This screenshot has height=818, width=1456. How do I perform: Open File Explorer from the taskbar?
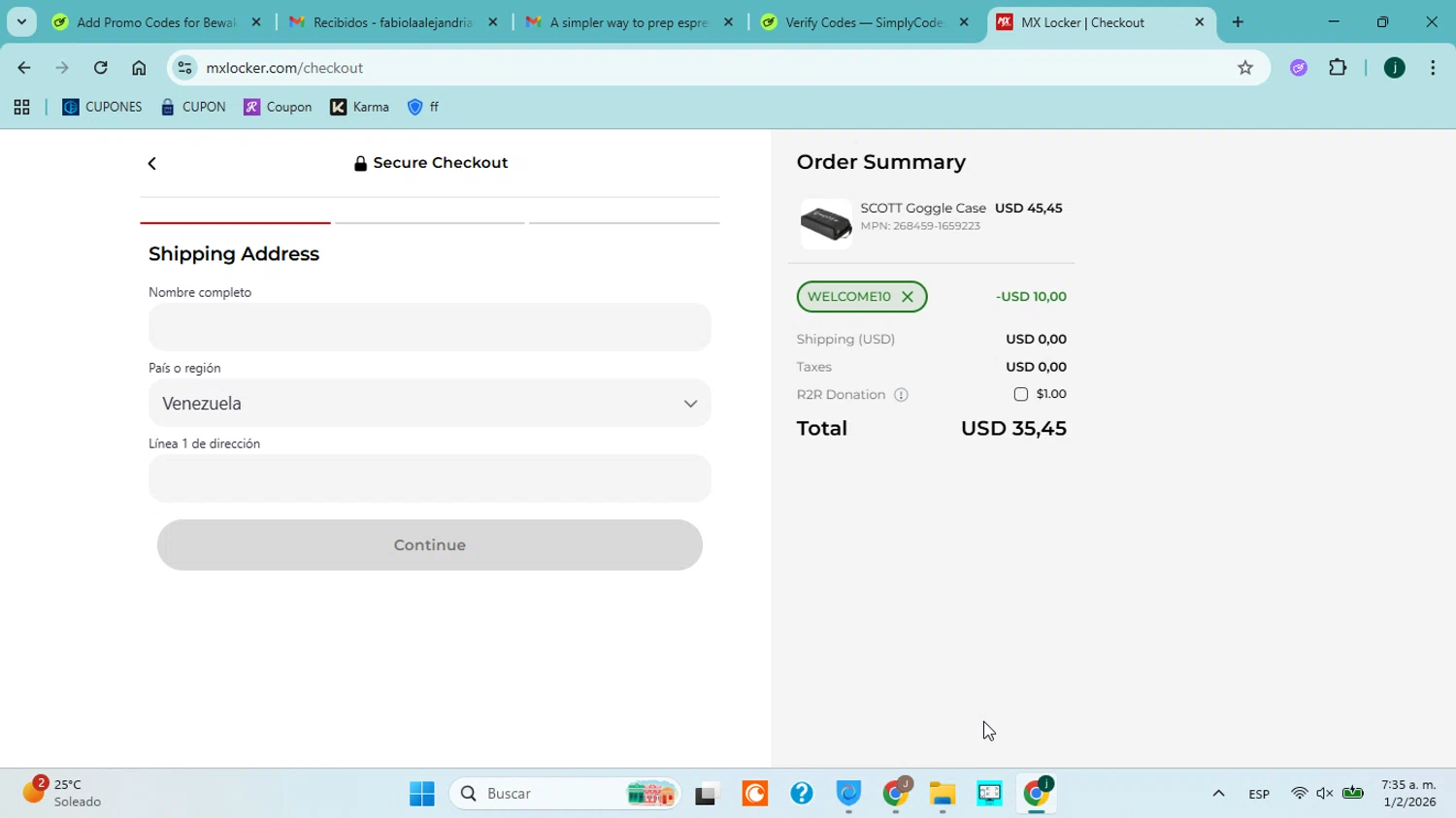(x=943, y=794)
